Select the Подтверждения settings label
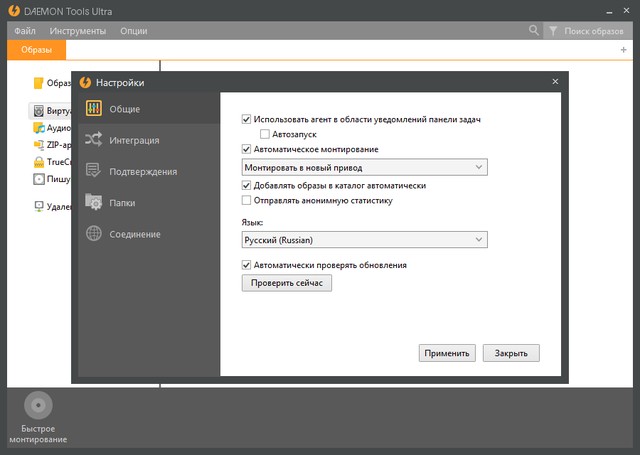This screenshot has width=640, height=455. tap(143, 172)
